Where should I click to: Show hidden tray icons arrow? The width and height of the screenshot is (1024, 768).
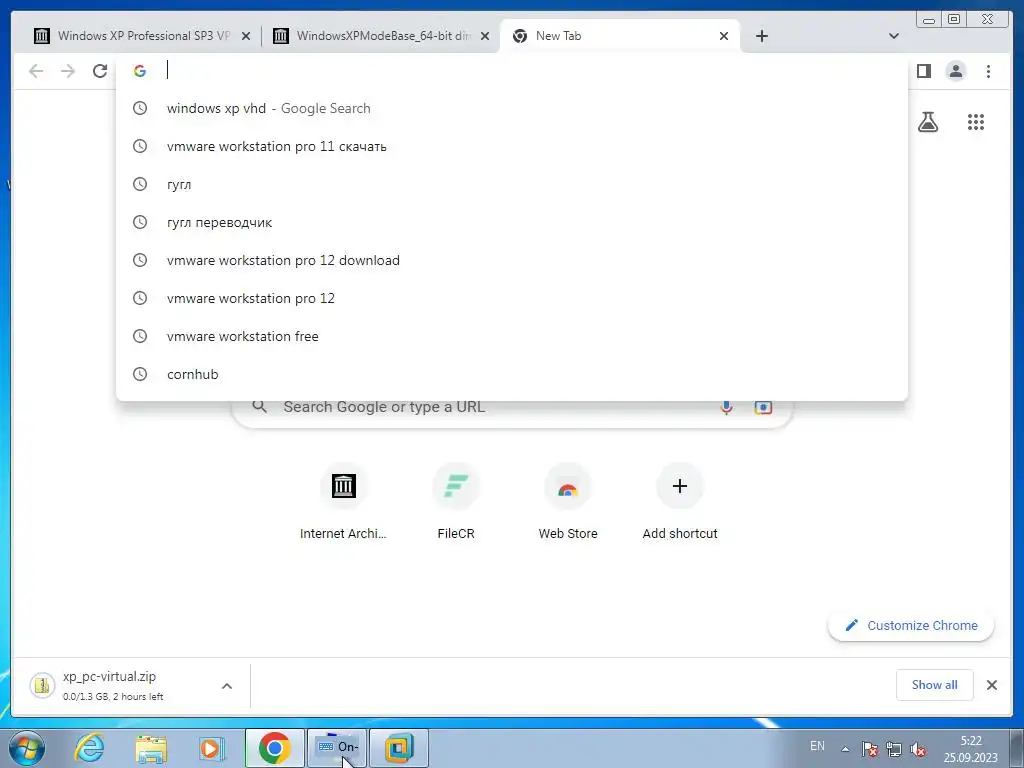(845, 749)
